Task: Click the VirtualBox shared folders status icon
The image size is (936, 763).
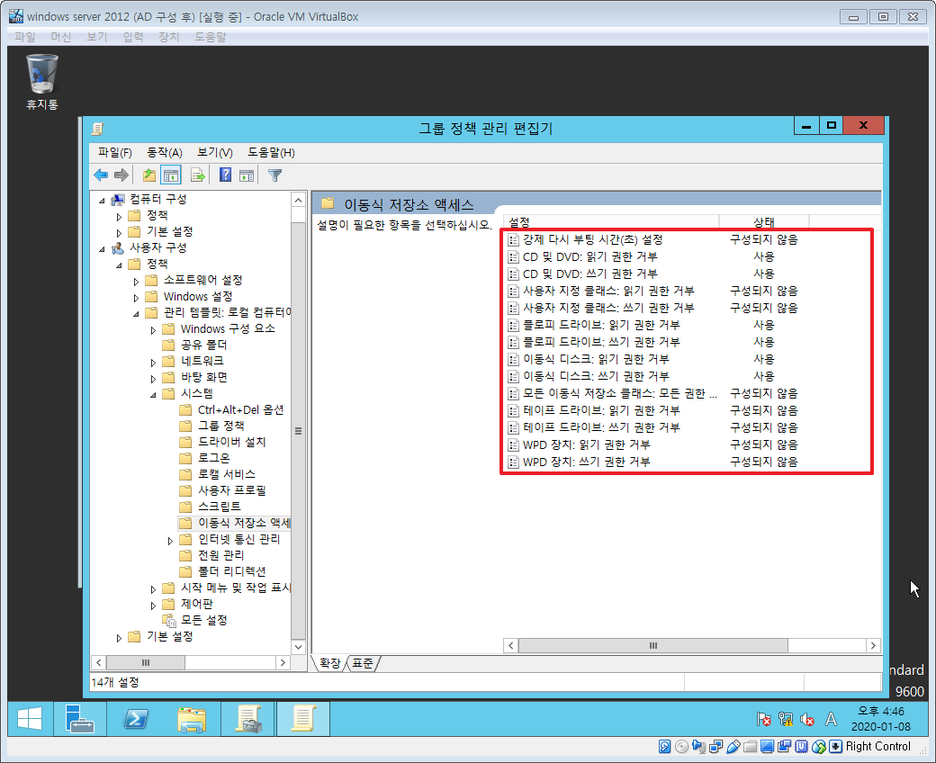Action: 750,746
